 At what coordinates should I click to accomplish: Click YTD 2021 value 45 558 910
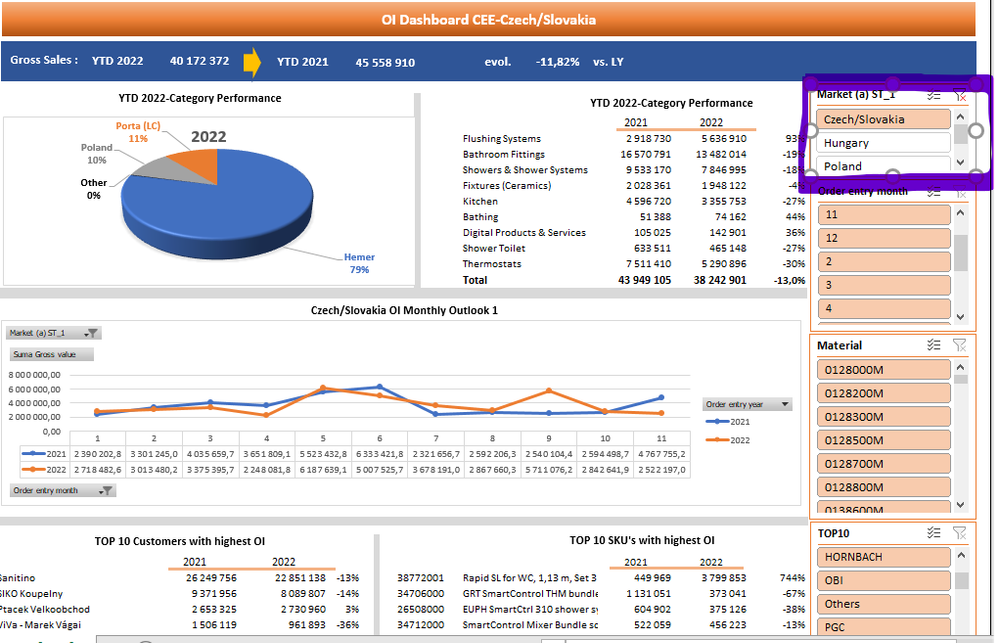385,62
